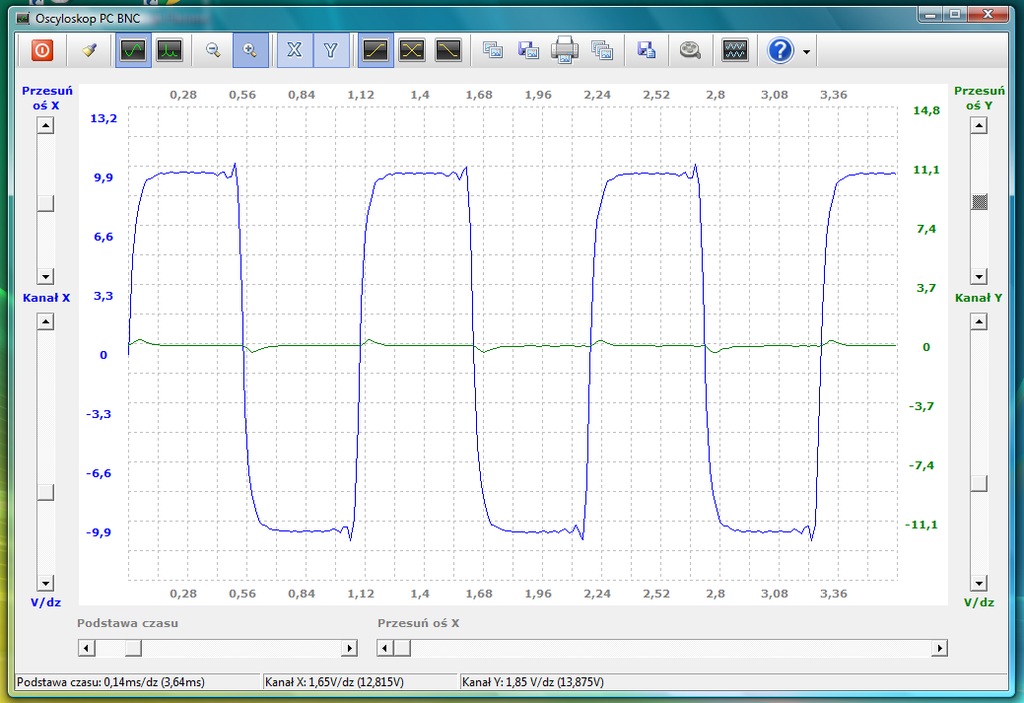This screenshot has width=1024, height=703.
Task: Click the brush clear icon
Action: 89,50
